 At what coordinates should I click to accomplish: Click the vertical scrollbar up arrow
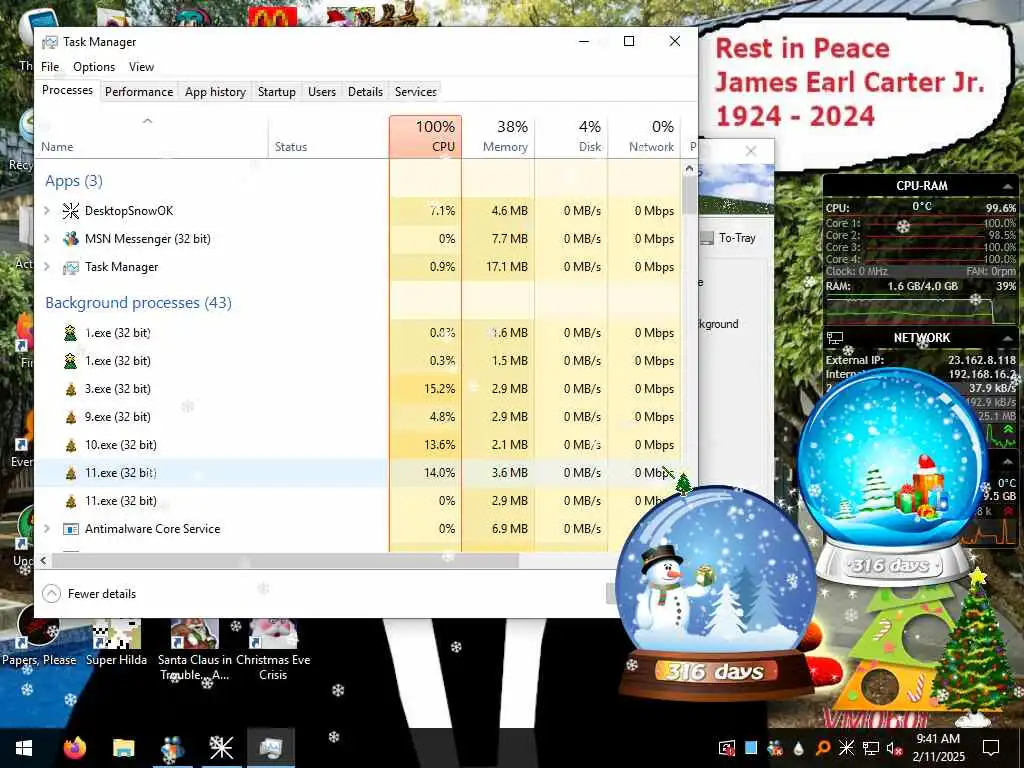689,169
